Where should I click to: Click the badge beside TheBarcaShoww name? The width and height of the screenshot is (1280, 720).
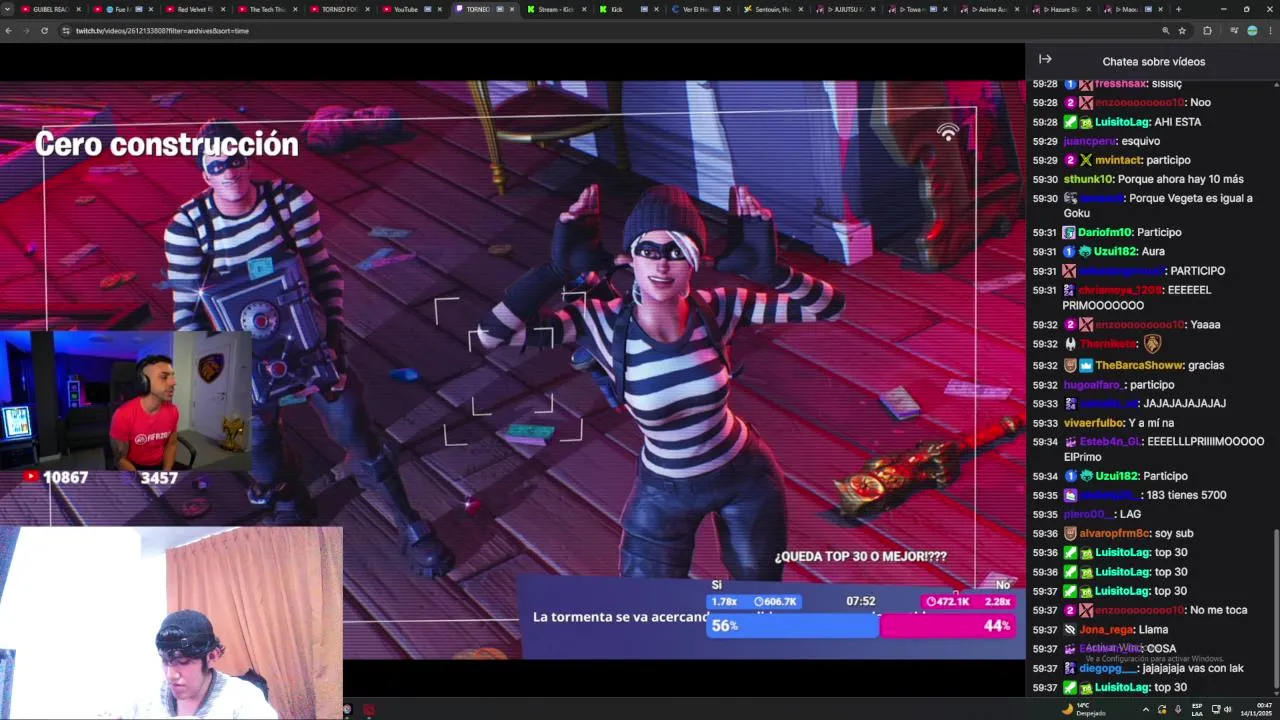click(x=1086, y=366)
